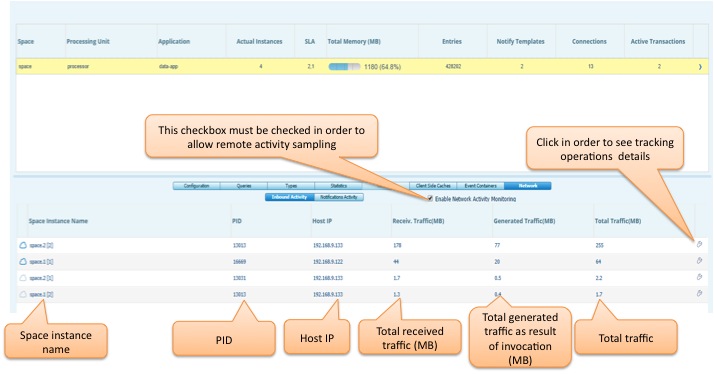714x374 pixels.
Task: Click the 'space.2 [2]' instance name
Action: 41,245
